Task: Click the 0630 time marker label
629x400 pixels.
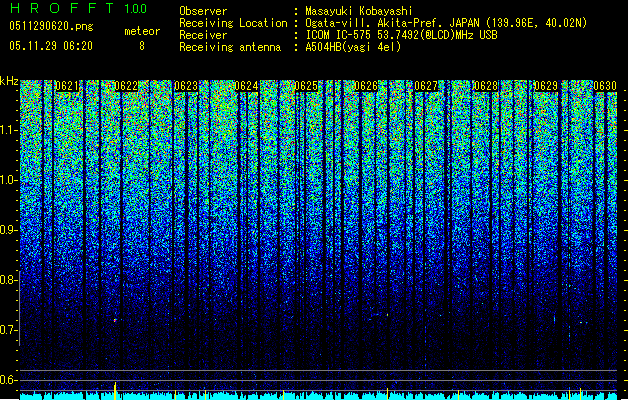Action: (x=605, y=86)
